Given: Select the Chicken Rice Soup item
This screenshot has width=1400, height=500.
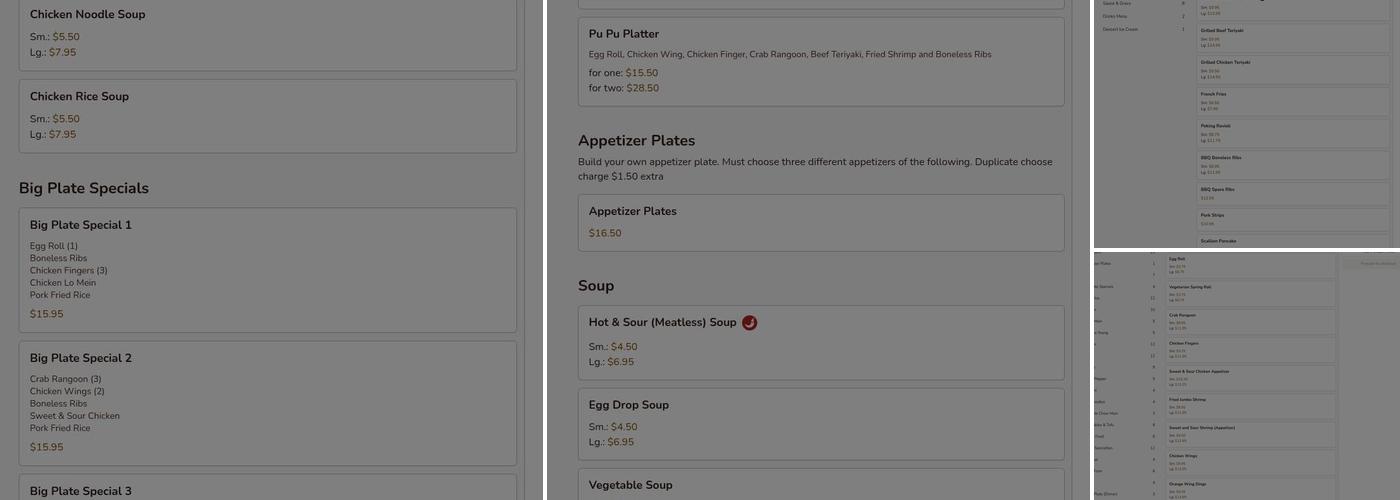Looking at the screenshot, I should pyautogui.click(x=267, y=115).
